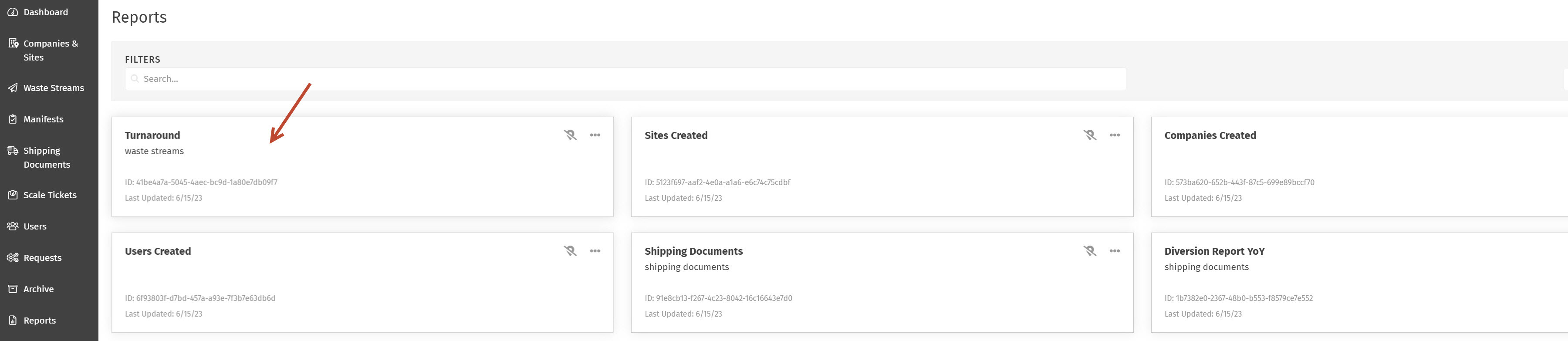Click 'waste streams' subtitle under Turnaround
The height and width of the screenshot is (341, 1568).
[x=154, y=151]
